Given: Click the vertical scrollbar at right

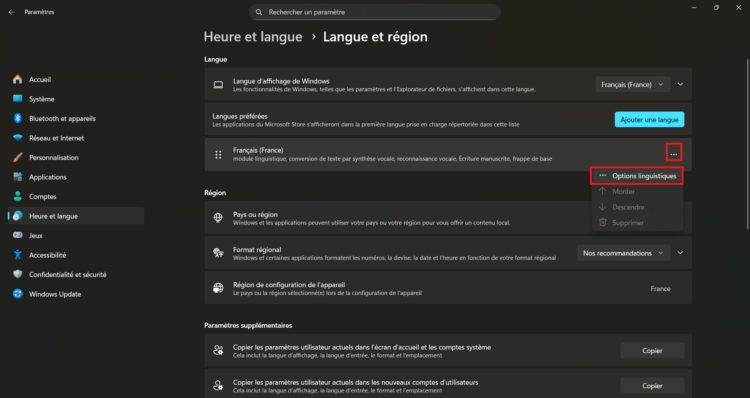Looking at the screenshot, I should (x=747, y=144).
